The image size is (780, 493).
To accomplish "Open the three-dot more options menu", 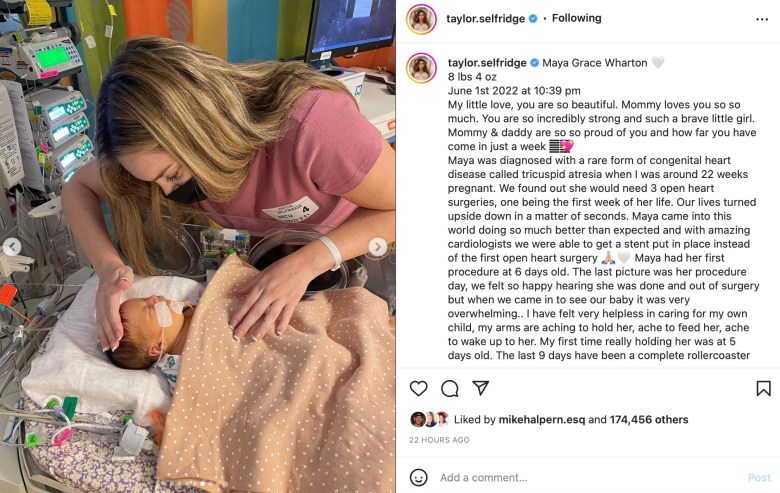I will pyautogui.click(x=762, y=19).
